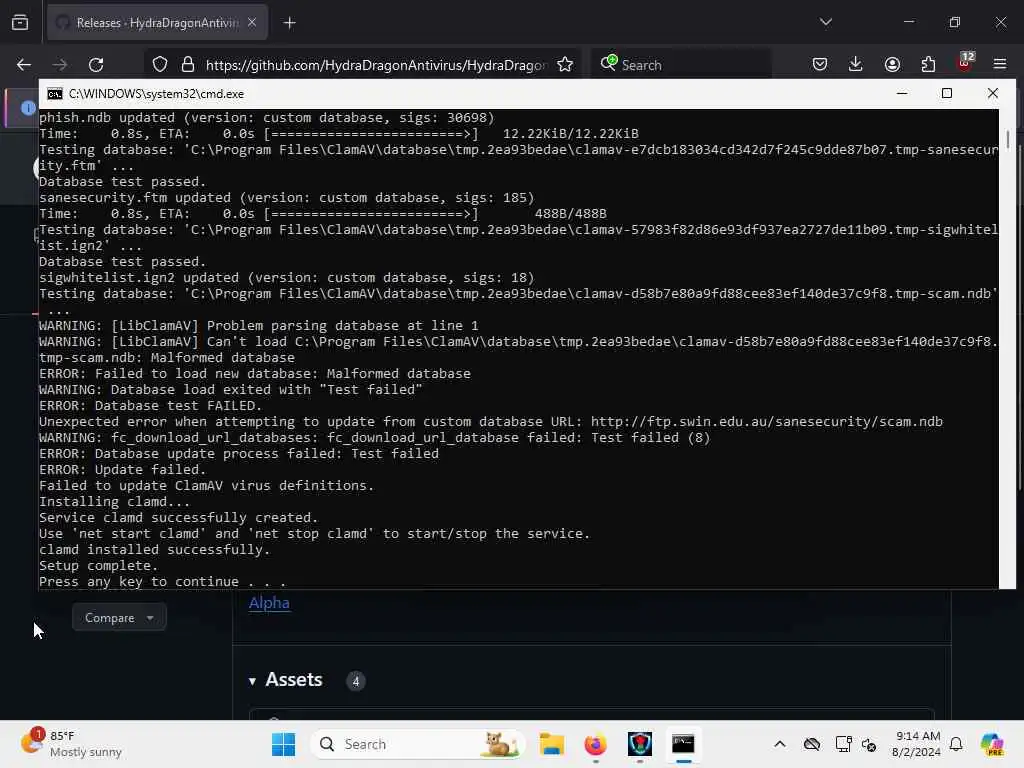Collapse the Assets section triangle
The height and width of the screenshot is (768, 1024).
coord(252,681)
